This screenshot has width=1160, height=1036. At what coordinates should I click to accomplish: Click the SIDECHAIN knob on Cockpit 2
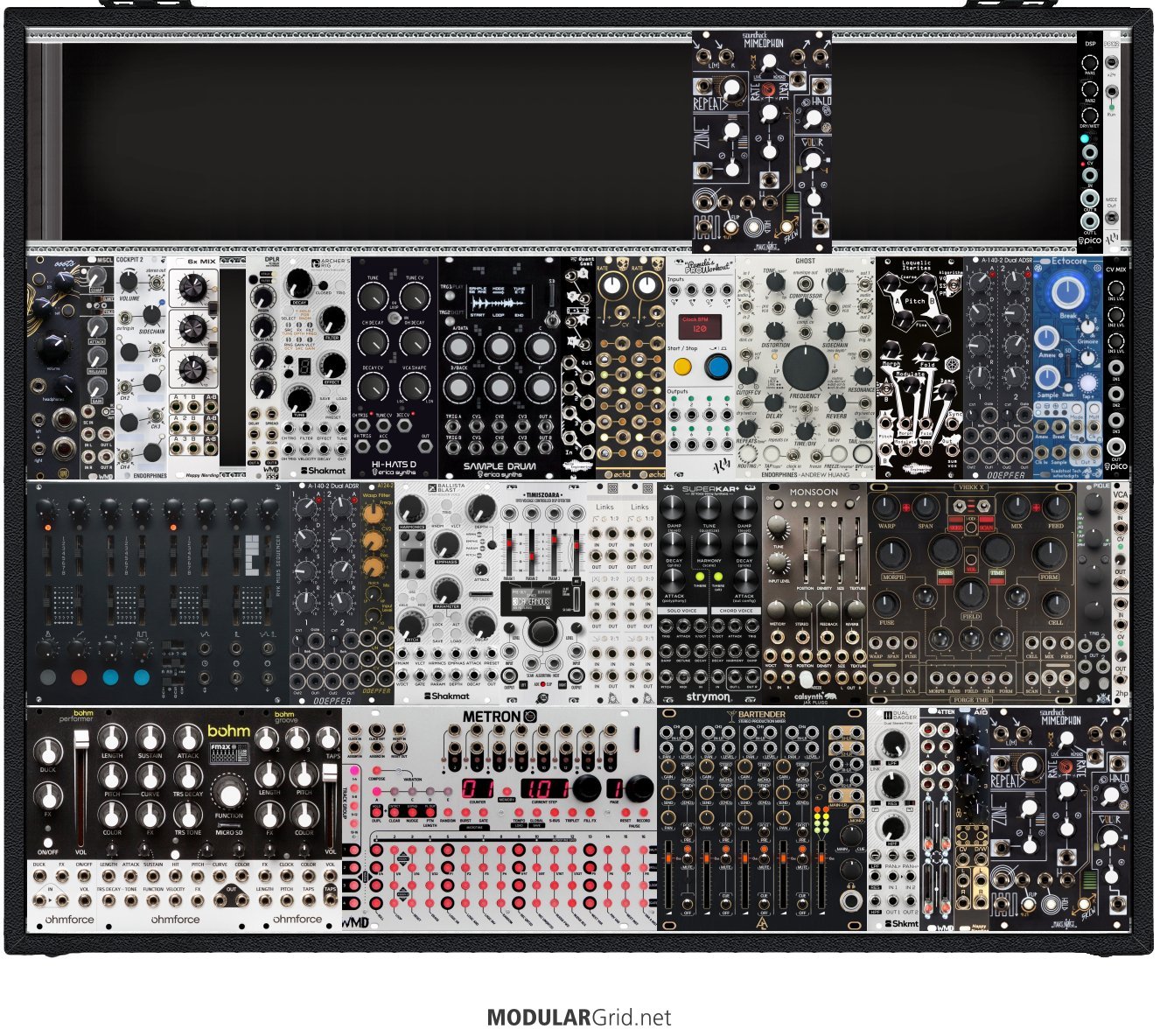click(x=151, y=314)
